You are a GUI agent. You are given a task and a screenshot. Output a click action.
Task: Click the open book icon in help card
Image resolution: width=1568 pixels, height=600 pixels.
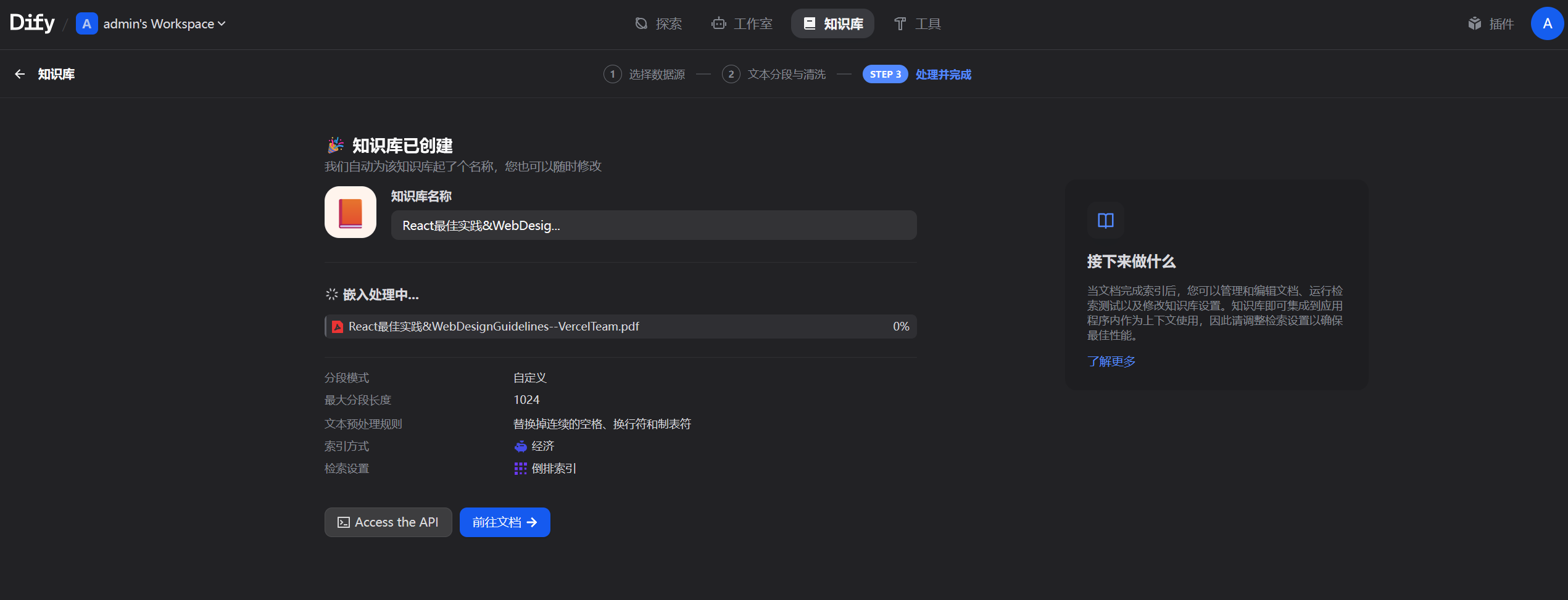click(1106, 220)
